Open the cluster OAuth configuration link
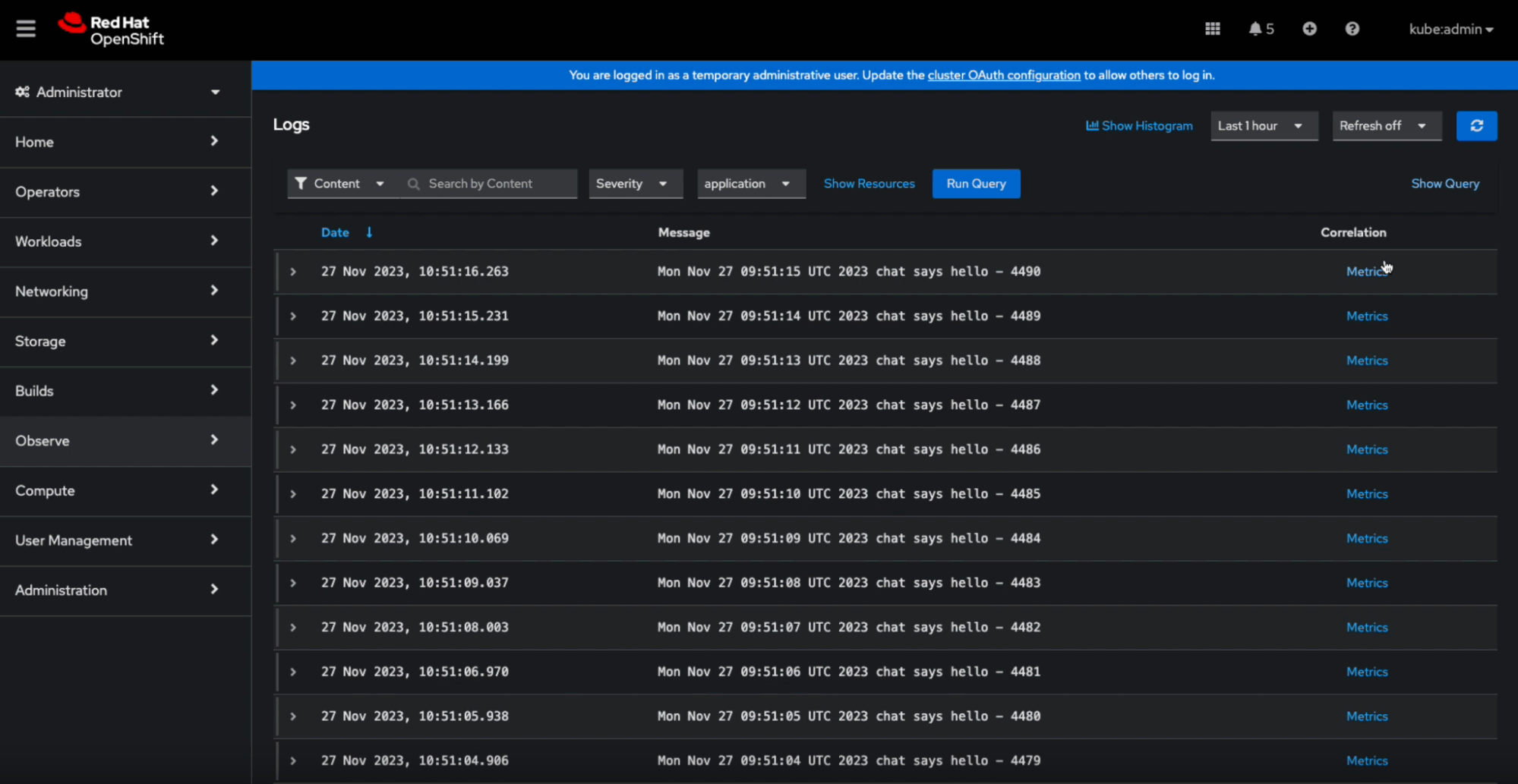Screen dimensions: 1518x784 (x=1003, y=75)
